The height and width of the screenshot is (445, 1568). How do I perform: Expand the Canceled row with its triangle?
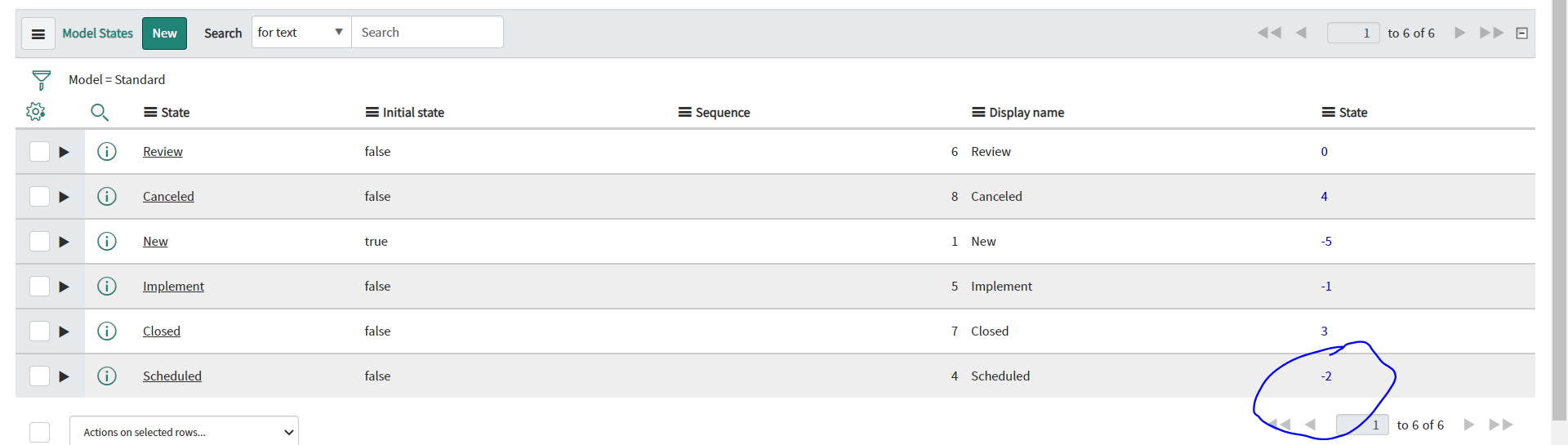tap(64, 197)
